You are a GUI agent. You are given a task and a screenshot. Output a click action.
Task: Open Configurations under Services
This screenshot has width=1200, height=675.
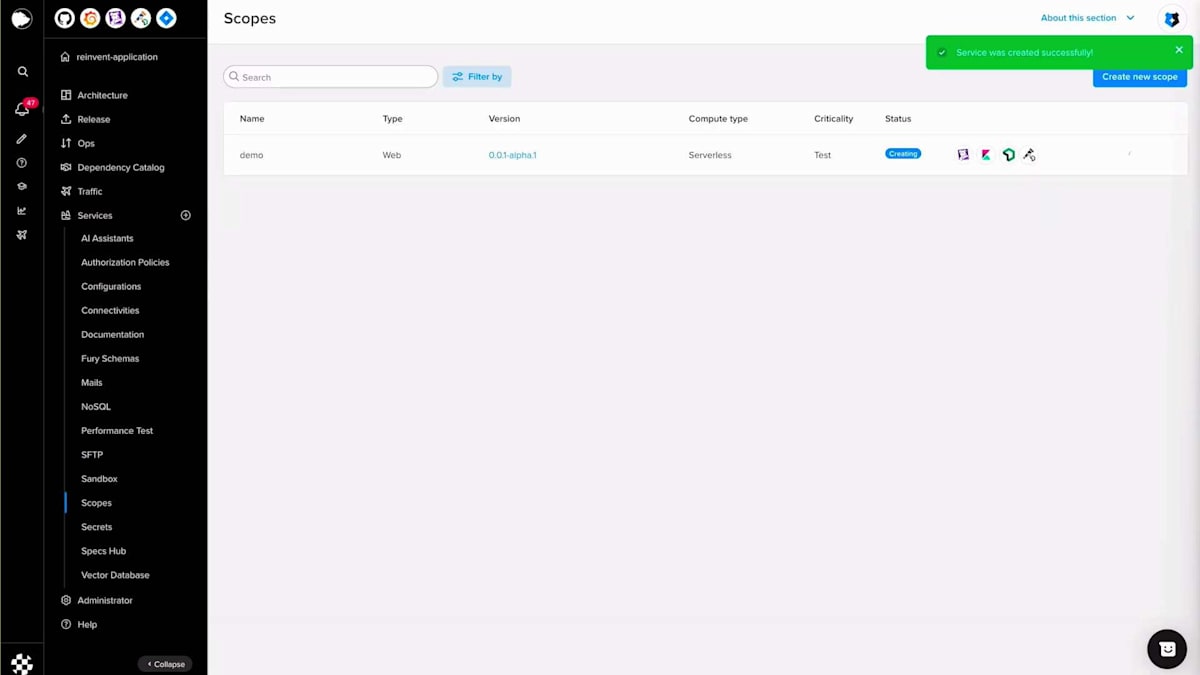click(x=111, y=286)
